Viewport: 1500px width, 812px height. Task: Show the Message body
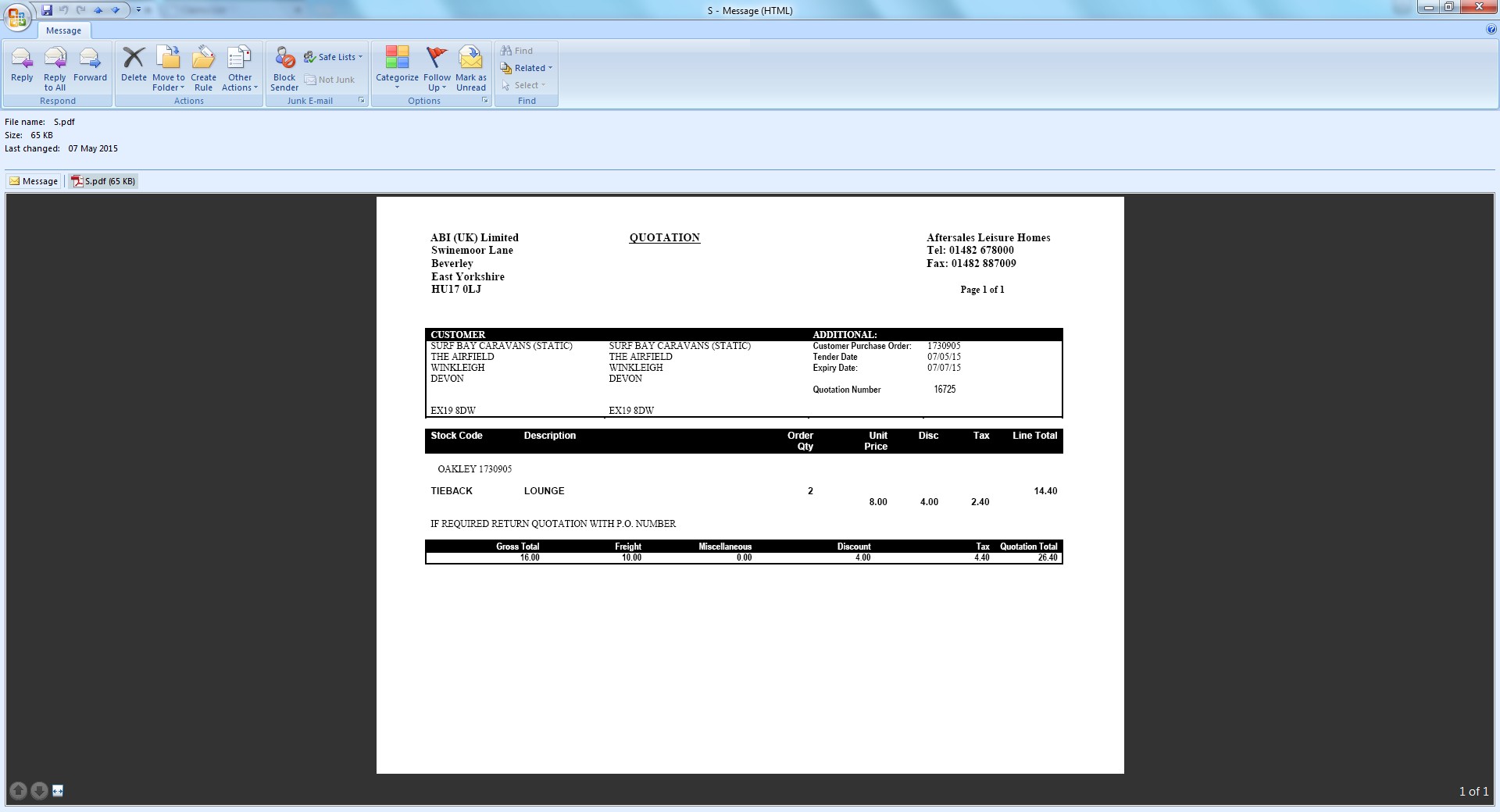[x=34, y=181]
